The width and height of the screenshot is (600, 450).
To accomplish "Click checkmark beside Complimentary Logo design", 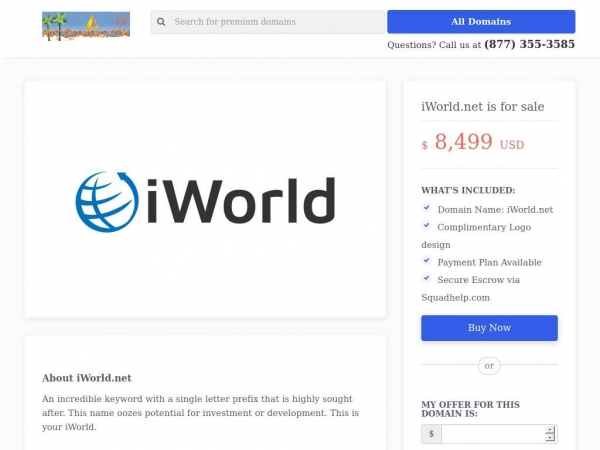I will [x=427, y=225].
